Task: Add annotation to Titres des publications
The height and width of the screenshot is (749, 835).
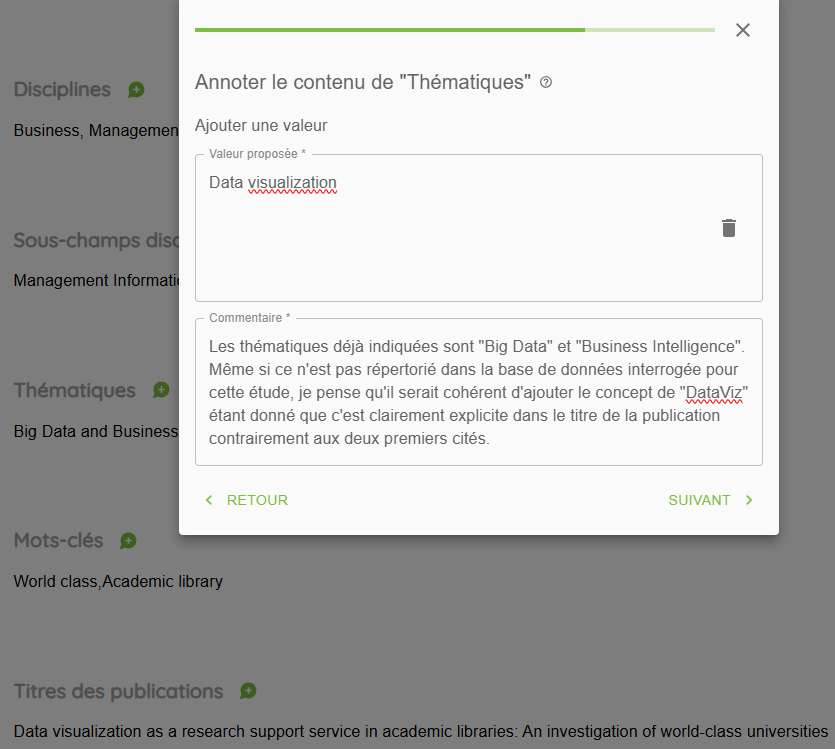Action: 248,691
